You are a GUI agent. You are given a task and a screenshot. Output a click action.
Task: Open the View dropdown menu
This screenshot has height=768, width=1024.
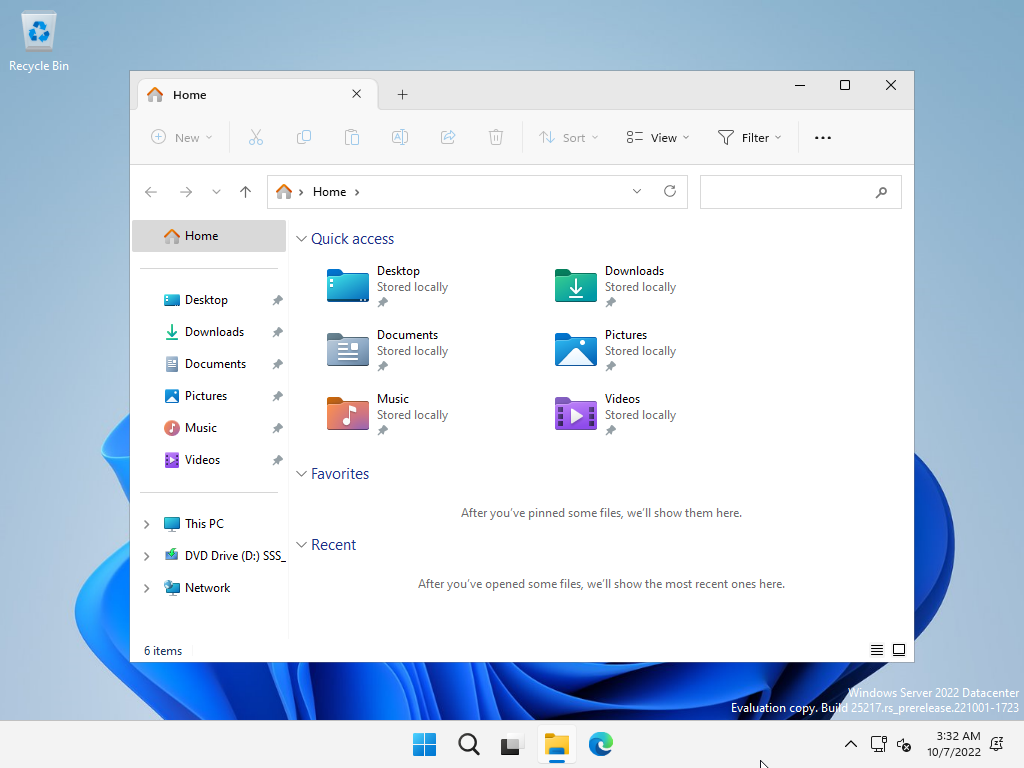pos(658,137)
